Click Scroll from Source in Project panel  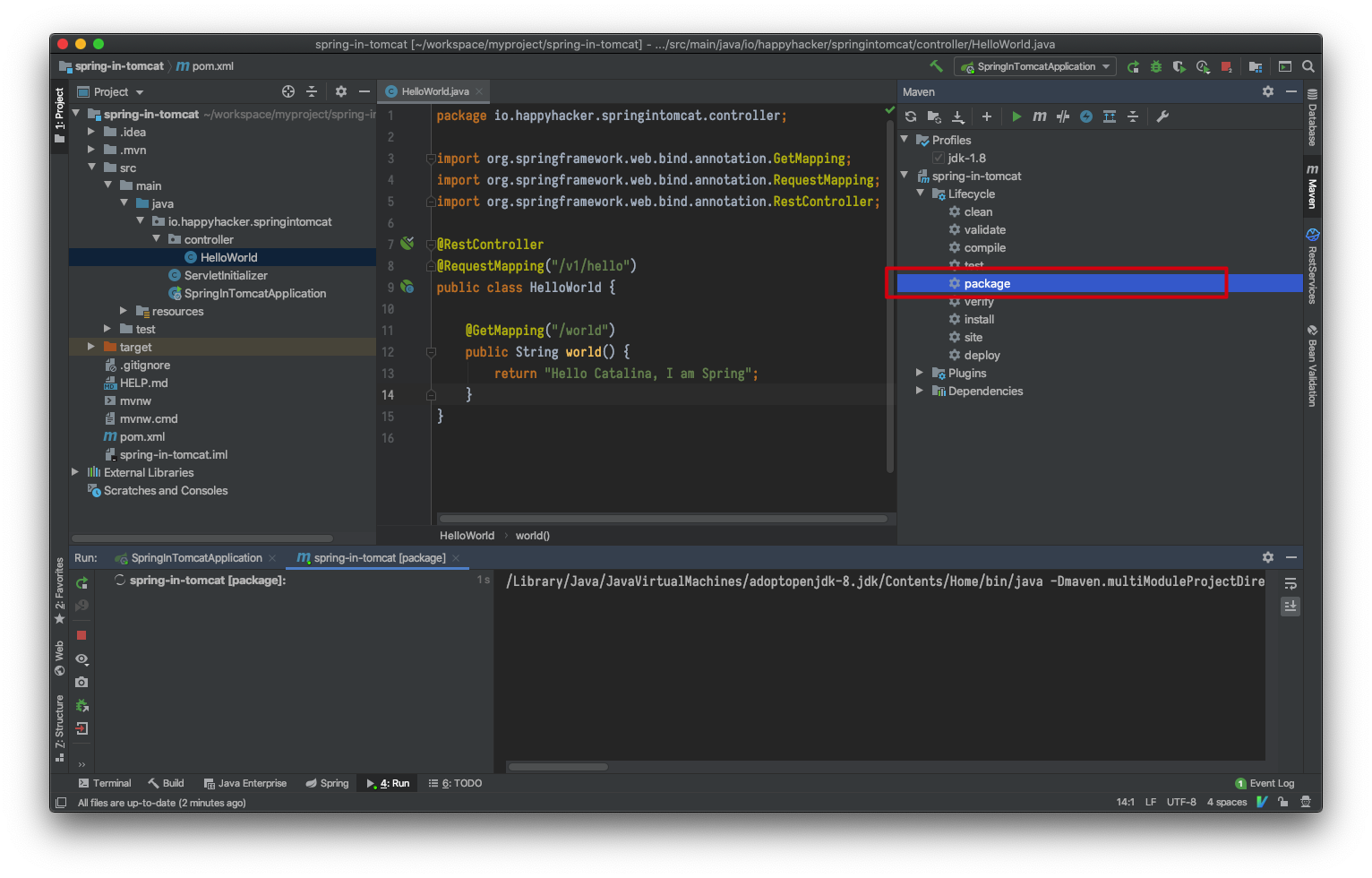point(288,91)
